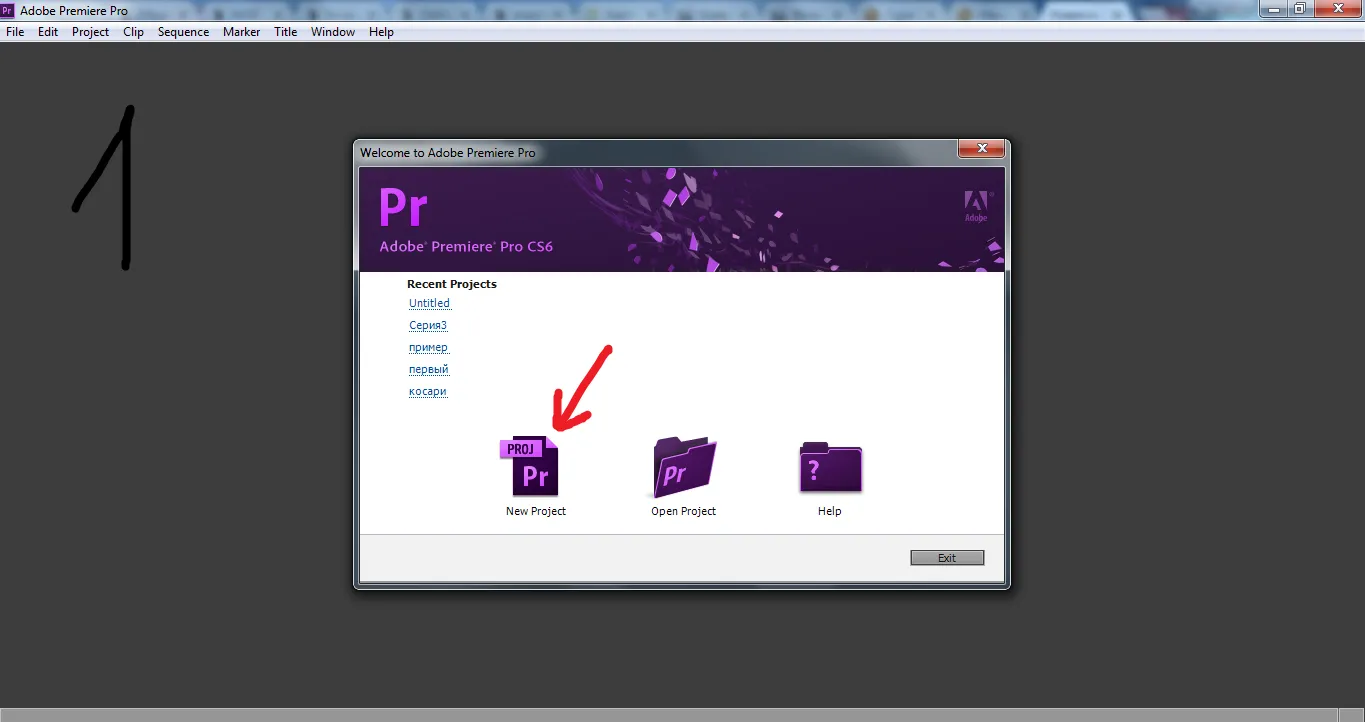Viewport: 1365px width, 722px height.
Task: Open the Title menu
Action: [285, 32]
